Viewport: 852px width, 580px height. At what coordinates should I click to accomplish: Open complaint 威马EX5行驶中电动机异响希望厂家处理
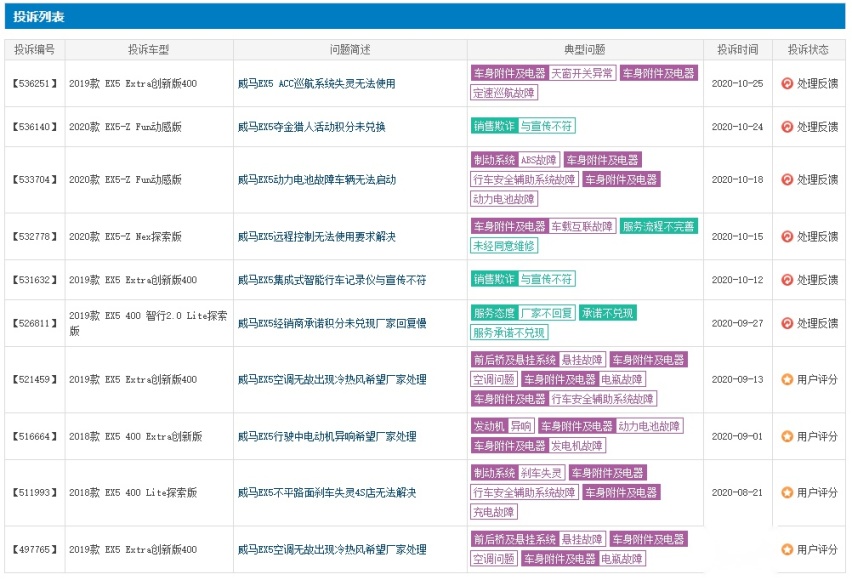coord(327,436)
